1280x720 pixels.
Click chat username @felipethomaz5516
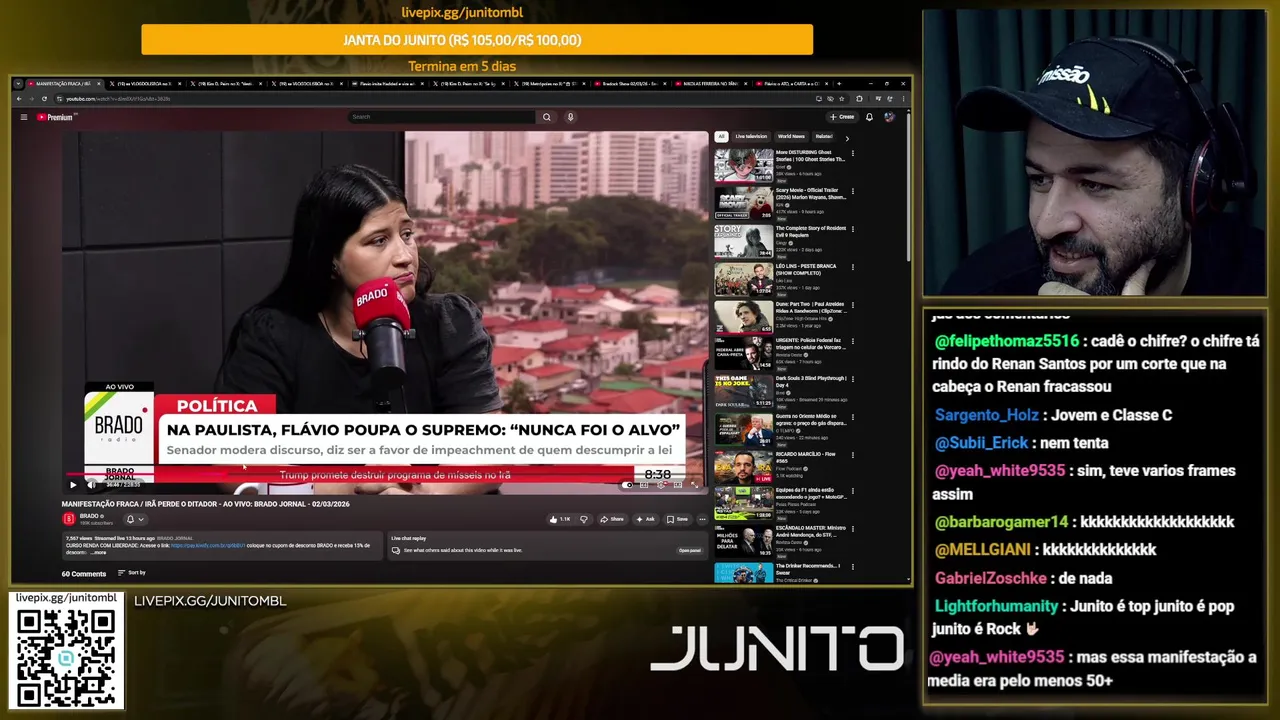tap(1006, 341)
